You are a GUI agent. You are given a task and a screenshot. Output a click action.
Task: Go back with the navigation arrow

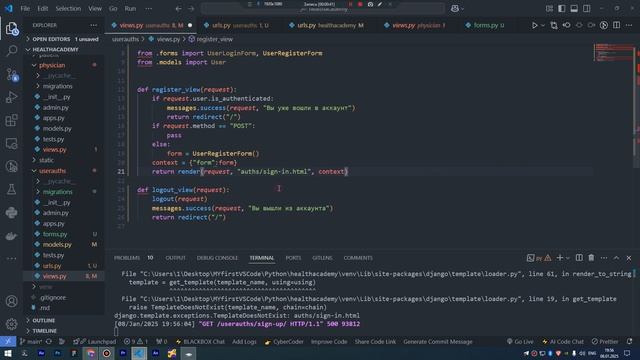tap(178, 8)
